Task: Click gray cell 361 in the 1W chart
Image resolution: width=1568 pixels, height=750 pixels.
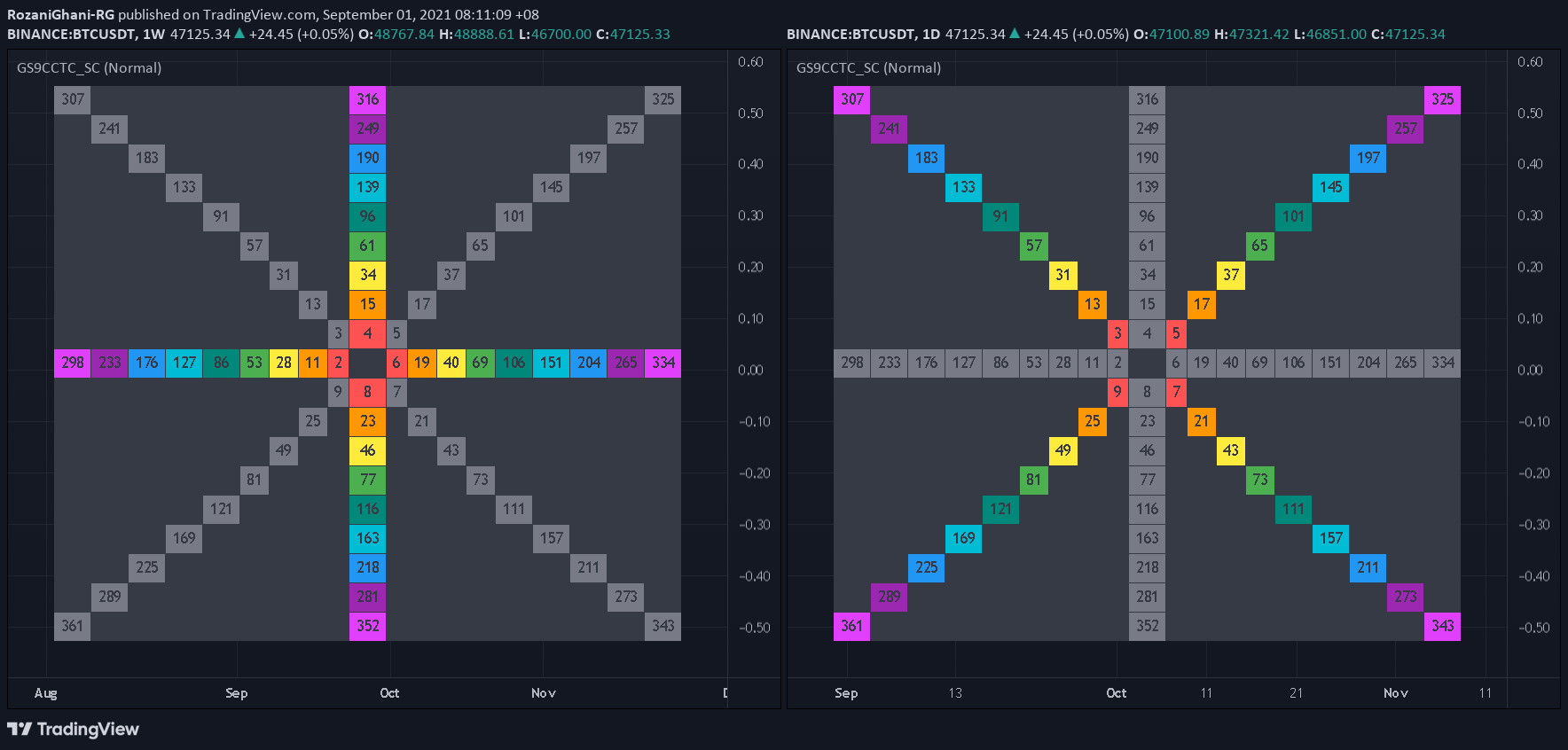Action: coord(73,626)
